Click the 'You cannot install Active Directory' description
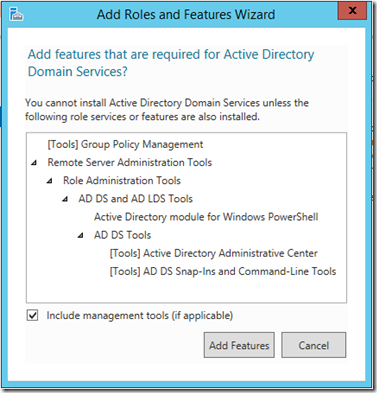Screen dimensions: 377x393 (x=167, y=110)
